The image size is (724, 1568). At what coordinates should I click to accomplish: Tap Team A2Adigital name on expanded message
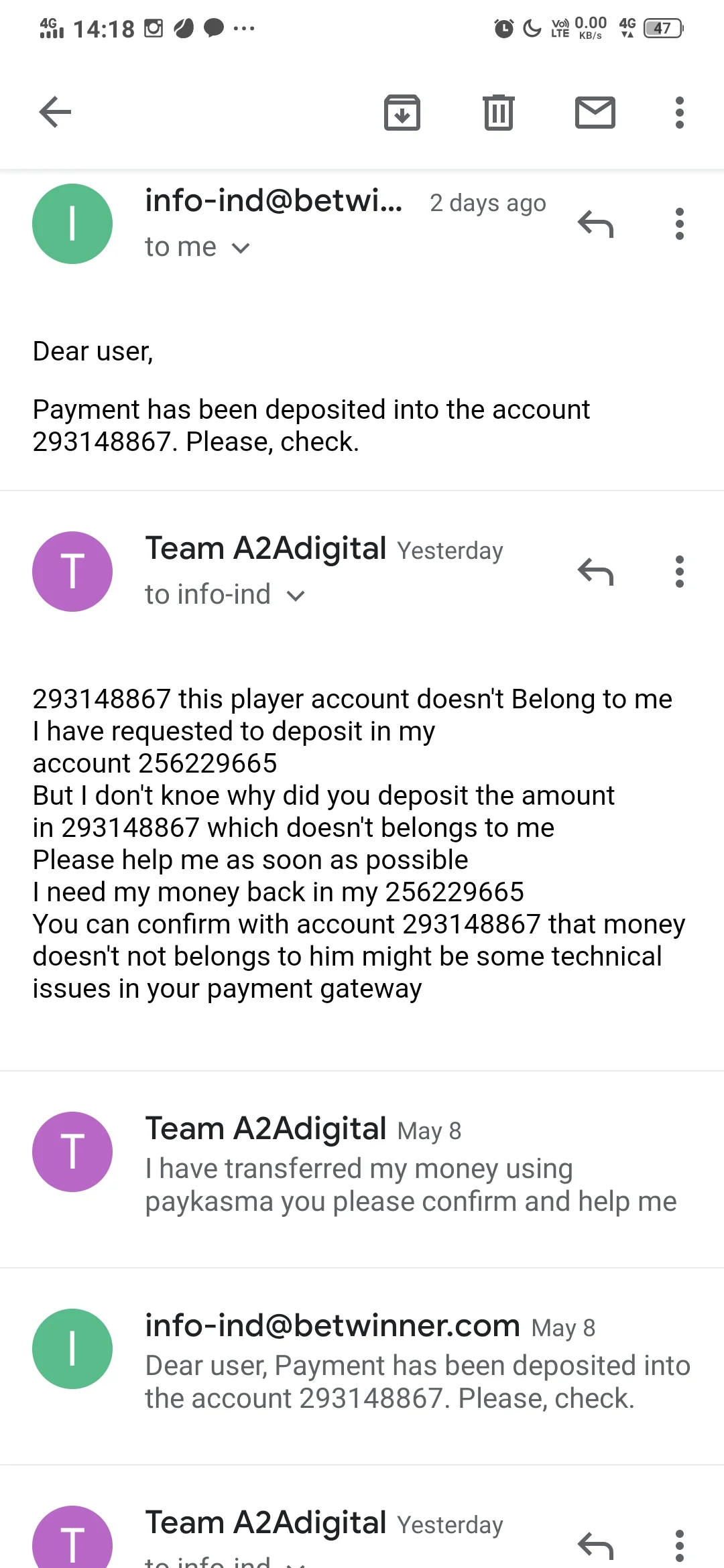click(266, 549)
